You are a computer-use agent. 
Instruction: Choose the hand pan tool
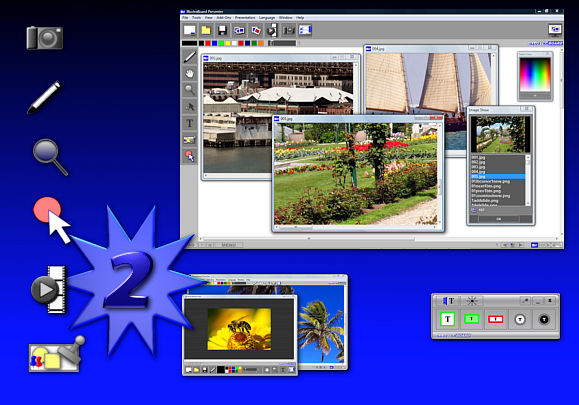pyautogui.click(x=190, y=73)
